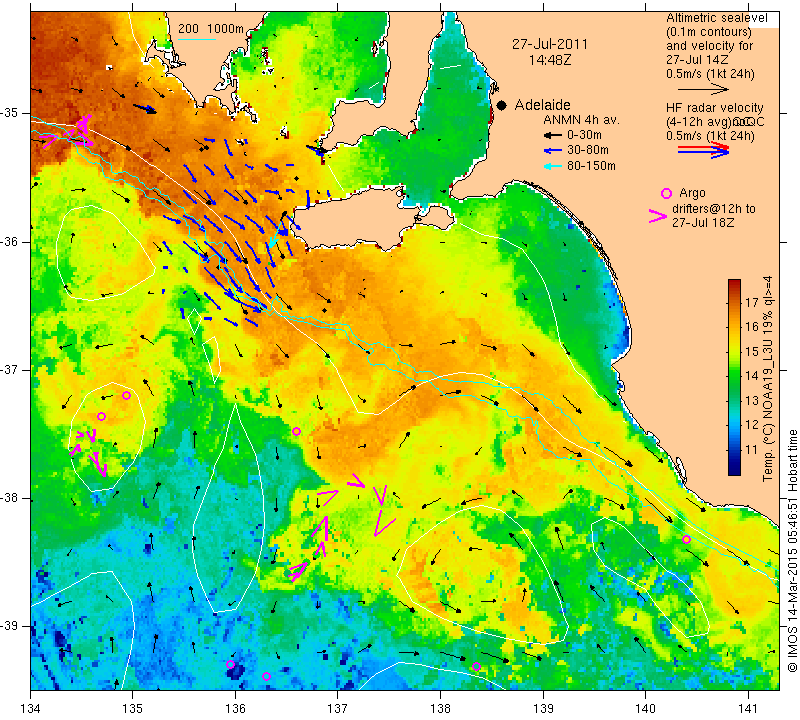The image size is (800, 720).
Task: Click the cyan 80-150m ANMN arrow symbol
Action: [x=552, y=166]
